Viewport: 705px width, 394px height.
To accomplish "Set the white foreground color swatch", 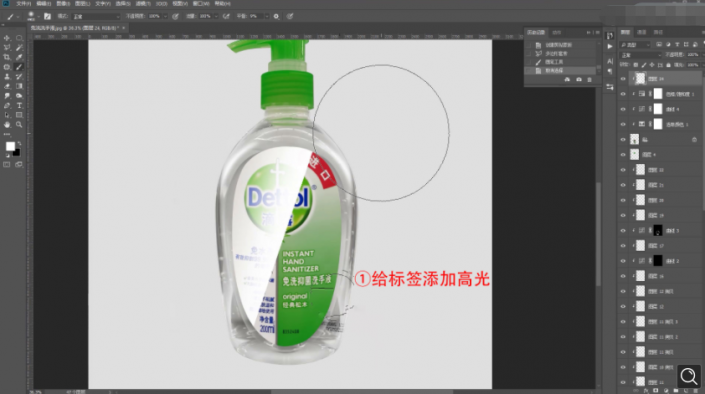I will pyautogui.click(x=10, y=146).
